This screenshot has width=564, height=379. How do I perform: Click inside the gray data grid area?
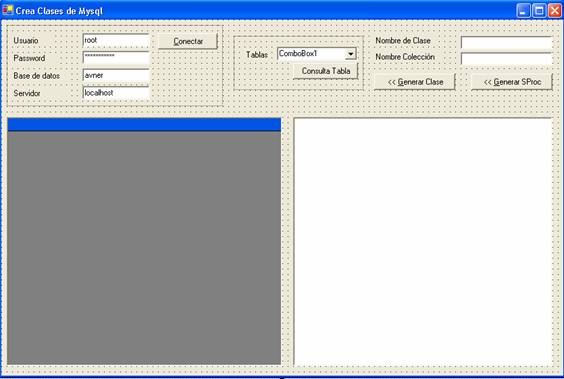(144, 248)
